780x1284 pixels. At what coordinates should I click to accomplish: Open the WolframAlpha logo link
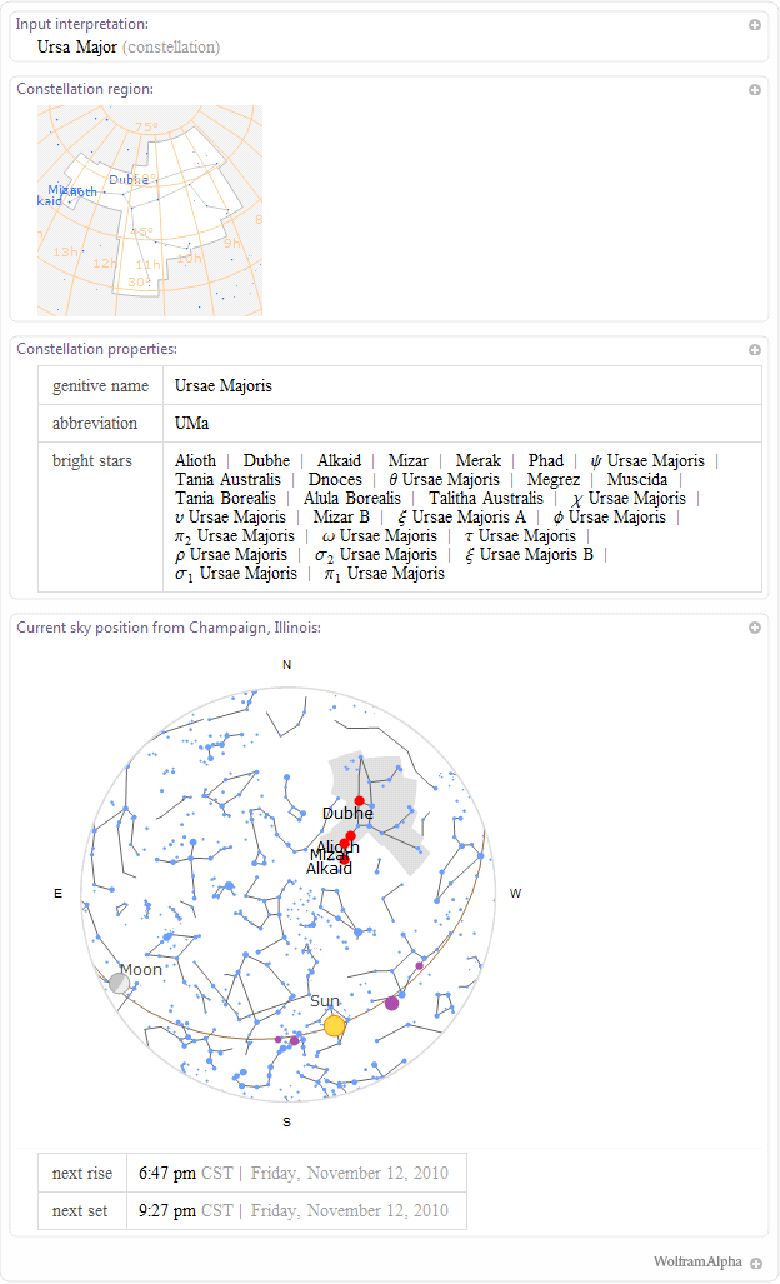(x=698, y=1262)
